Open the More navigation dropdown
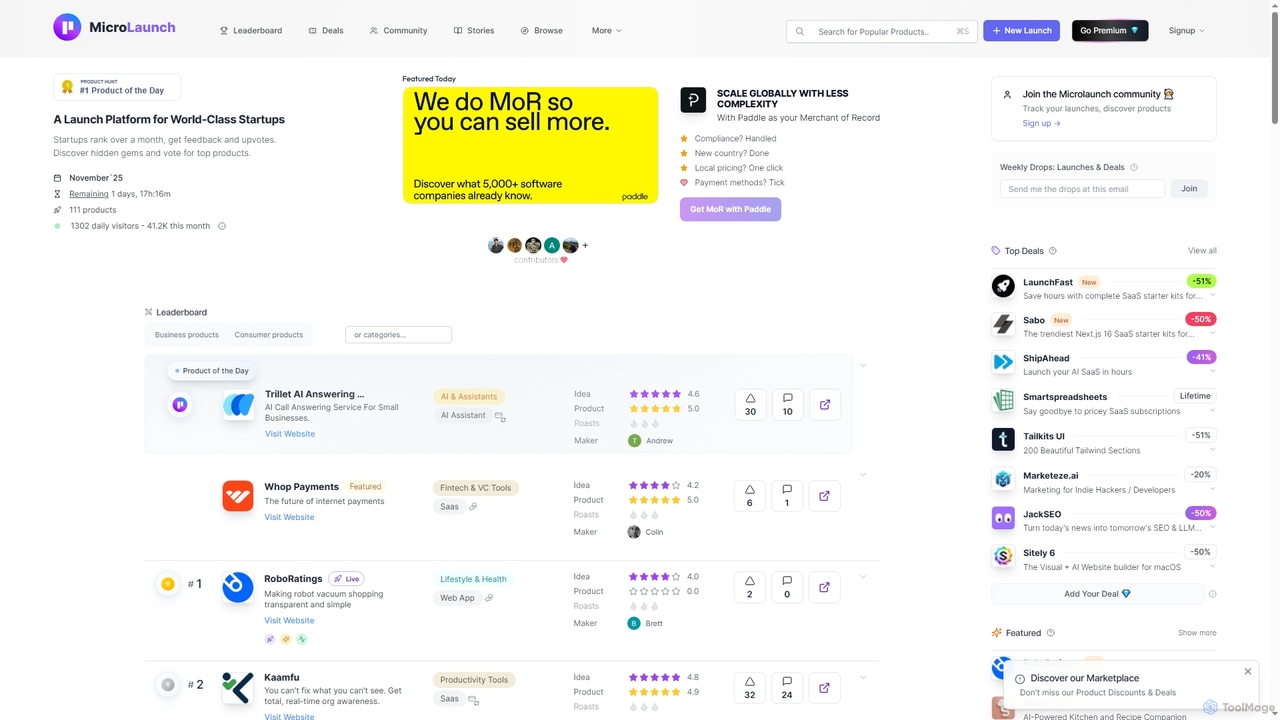 tap(606, 31)
